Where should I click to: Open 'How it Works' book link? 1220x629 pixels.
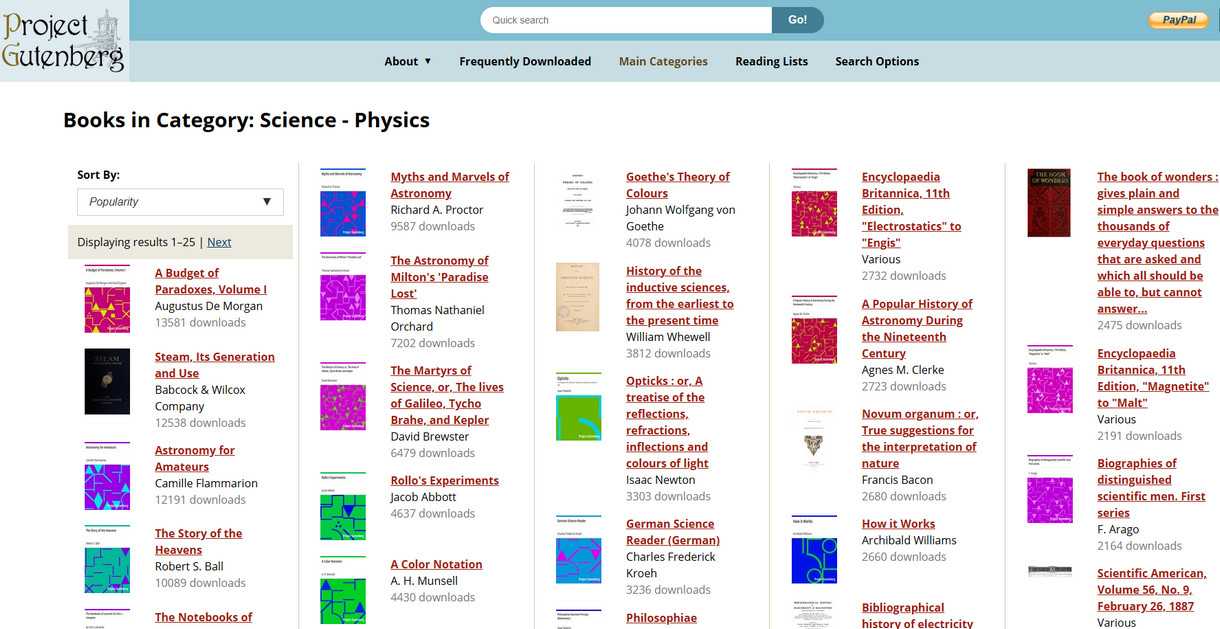coord(899,524)
